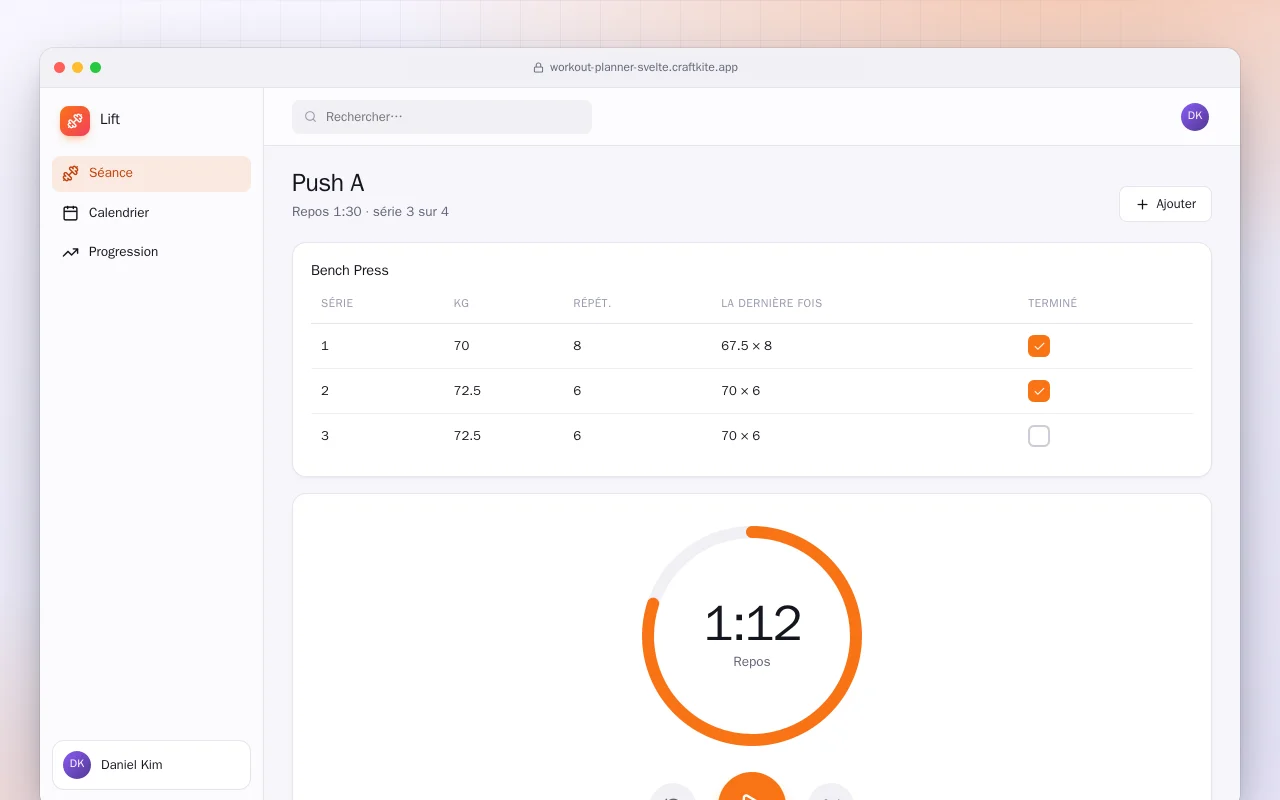Mark Bench Press series 3 as done

[1039, 436]
